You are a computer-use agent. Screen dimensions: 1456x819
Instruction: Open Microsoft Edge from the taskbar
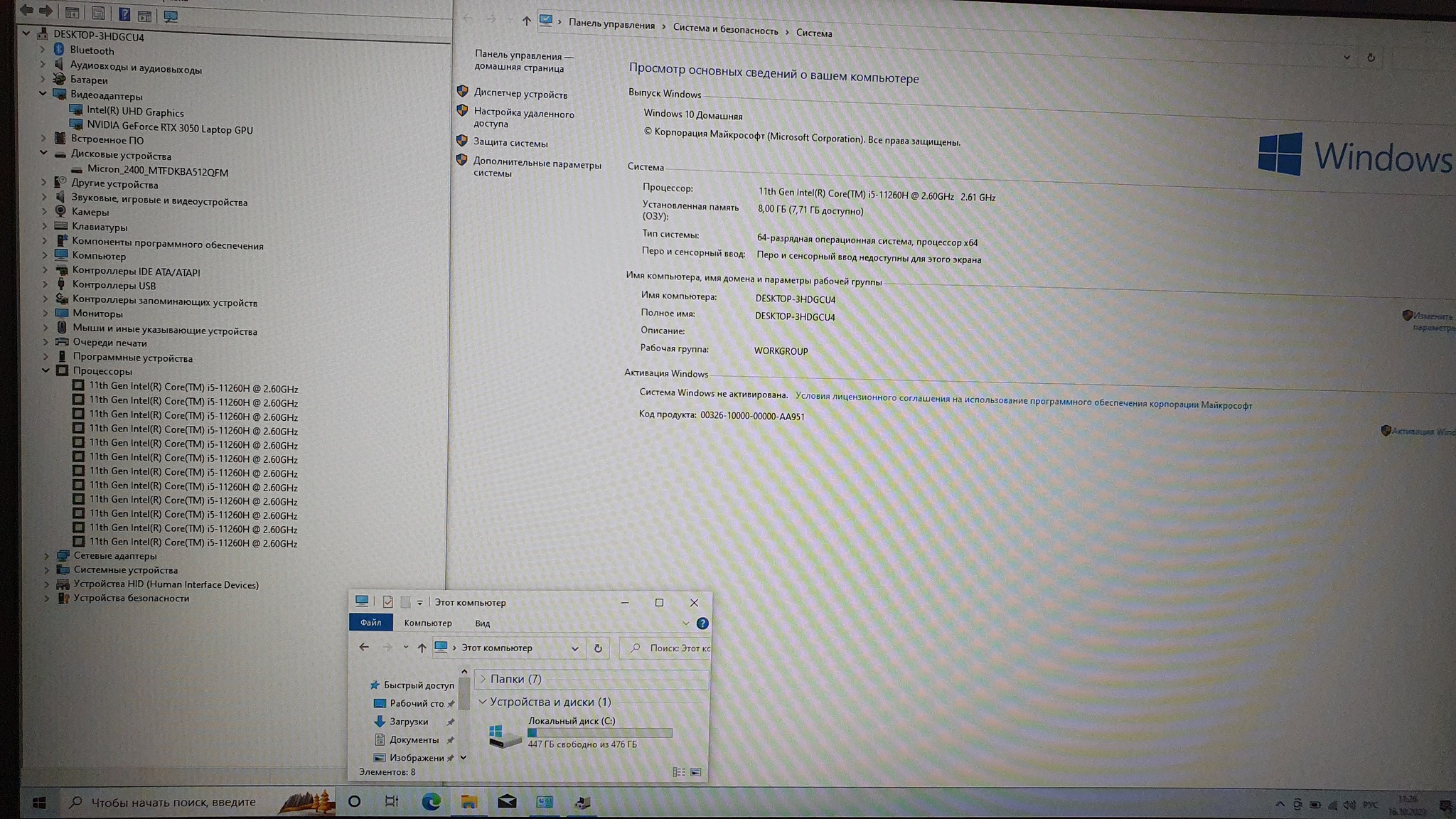point(431,802)
